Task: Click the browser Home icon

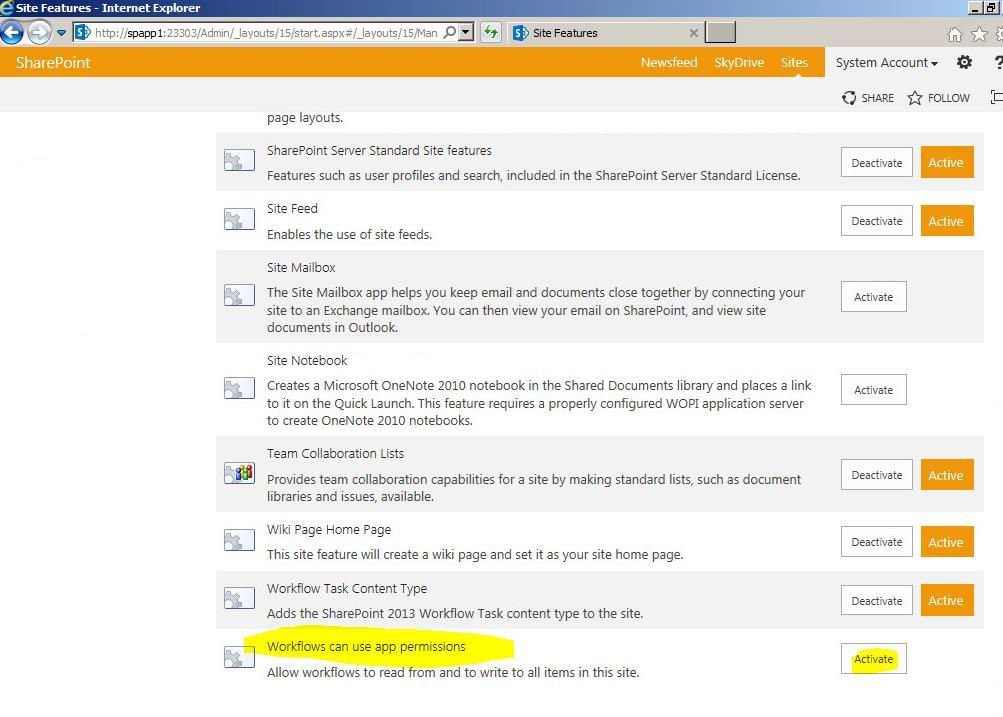Action: (954, 35)
